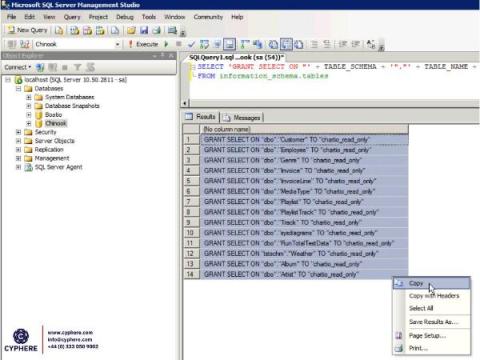The image size is (480, 360).
Task: Click the result row 12 Weather grant
Action: (304, 254)
